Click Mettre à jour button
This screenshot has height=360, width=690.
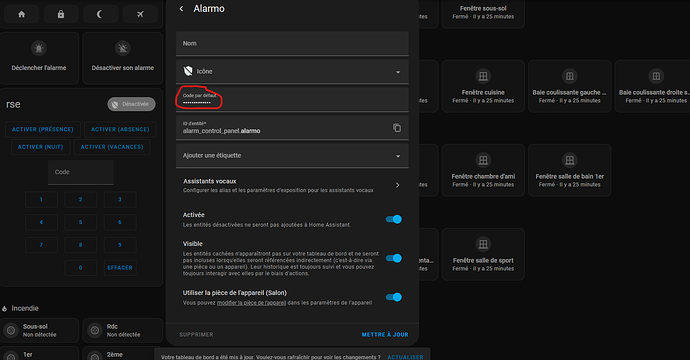(385, 334)
